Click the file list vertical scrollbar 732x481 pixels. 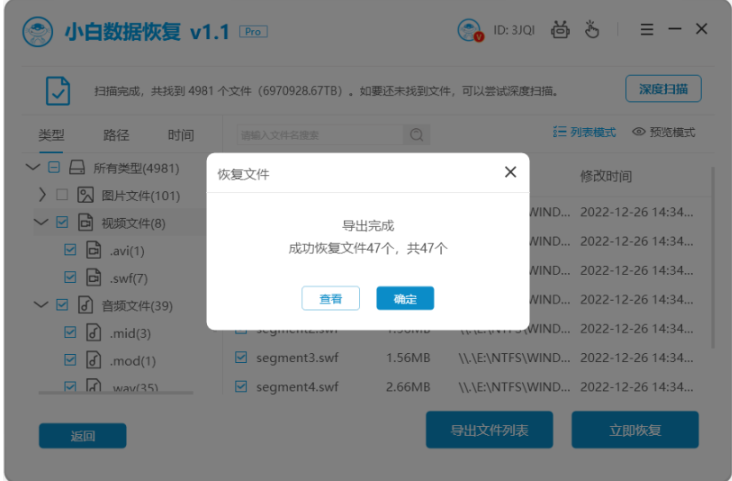point(712,257)
